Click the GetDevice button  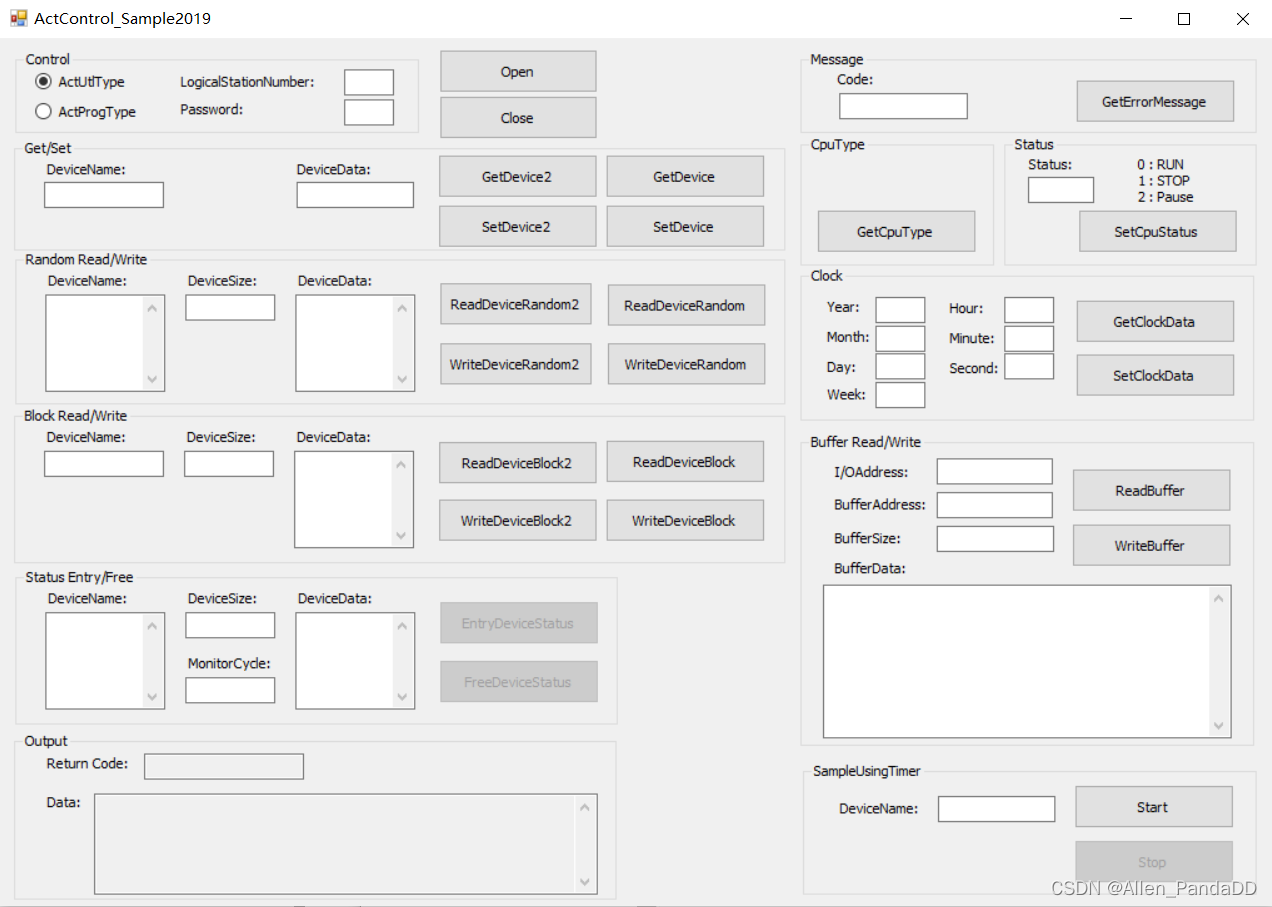(x=685, y=177)
